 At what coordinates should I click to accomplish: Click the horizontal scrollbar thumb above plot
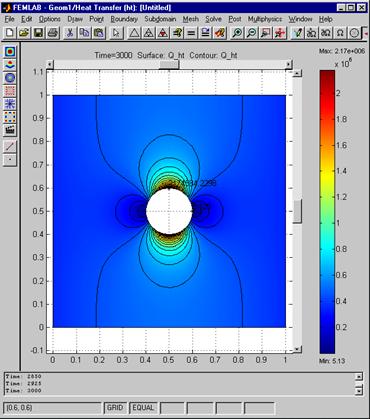(169, 64)
